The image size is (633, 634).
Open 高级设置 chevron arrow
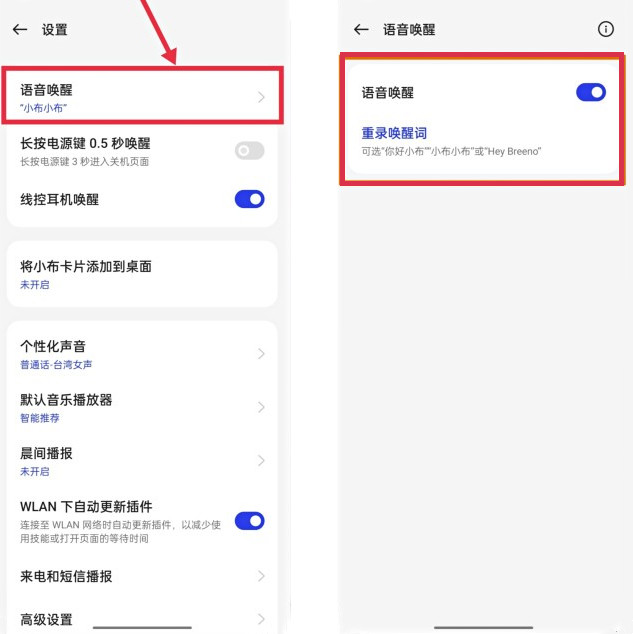point(261,619)
